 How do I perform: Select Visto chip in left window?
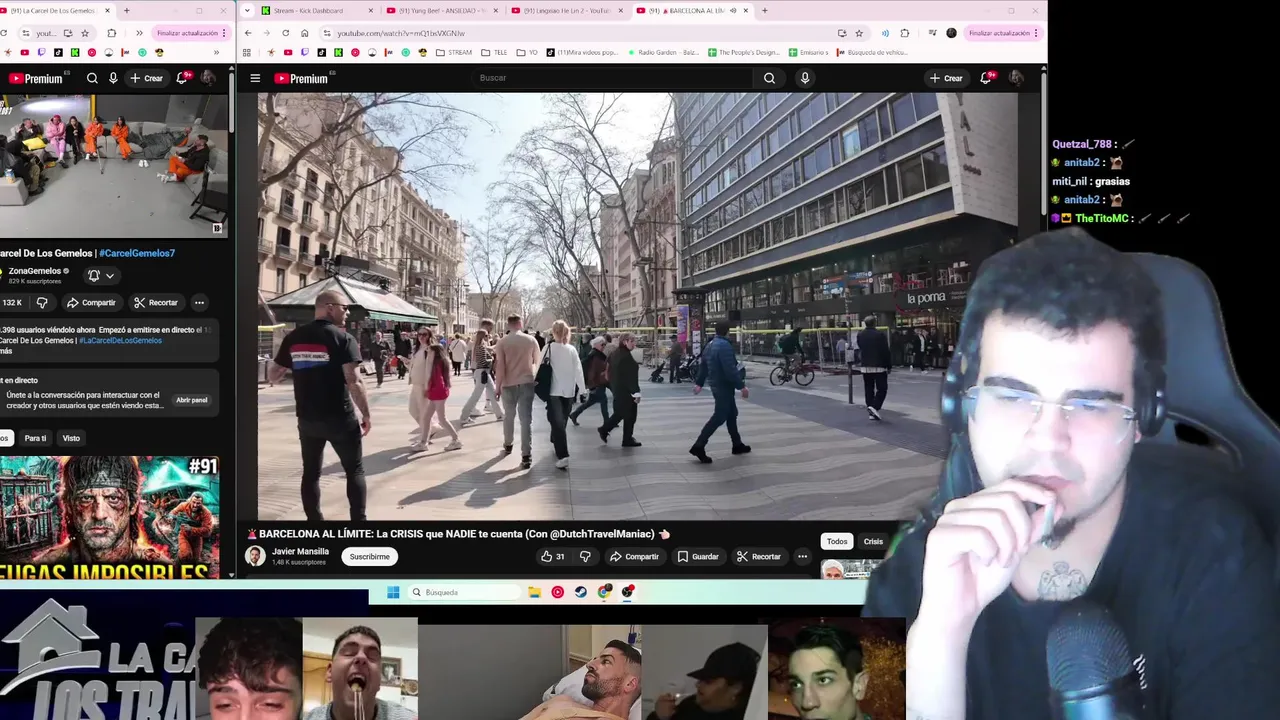[71, 438]
